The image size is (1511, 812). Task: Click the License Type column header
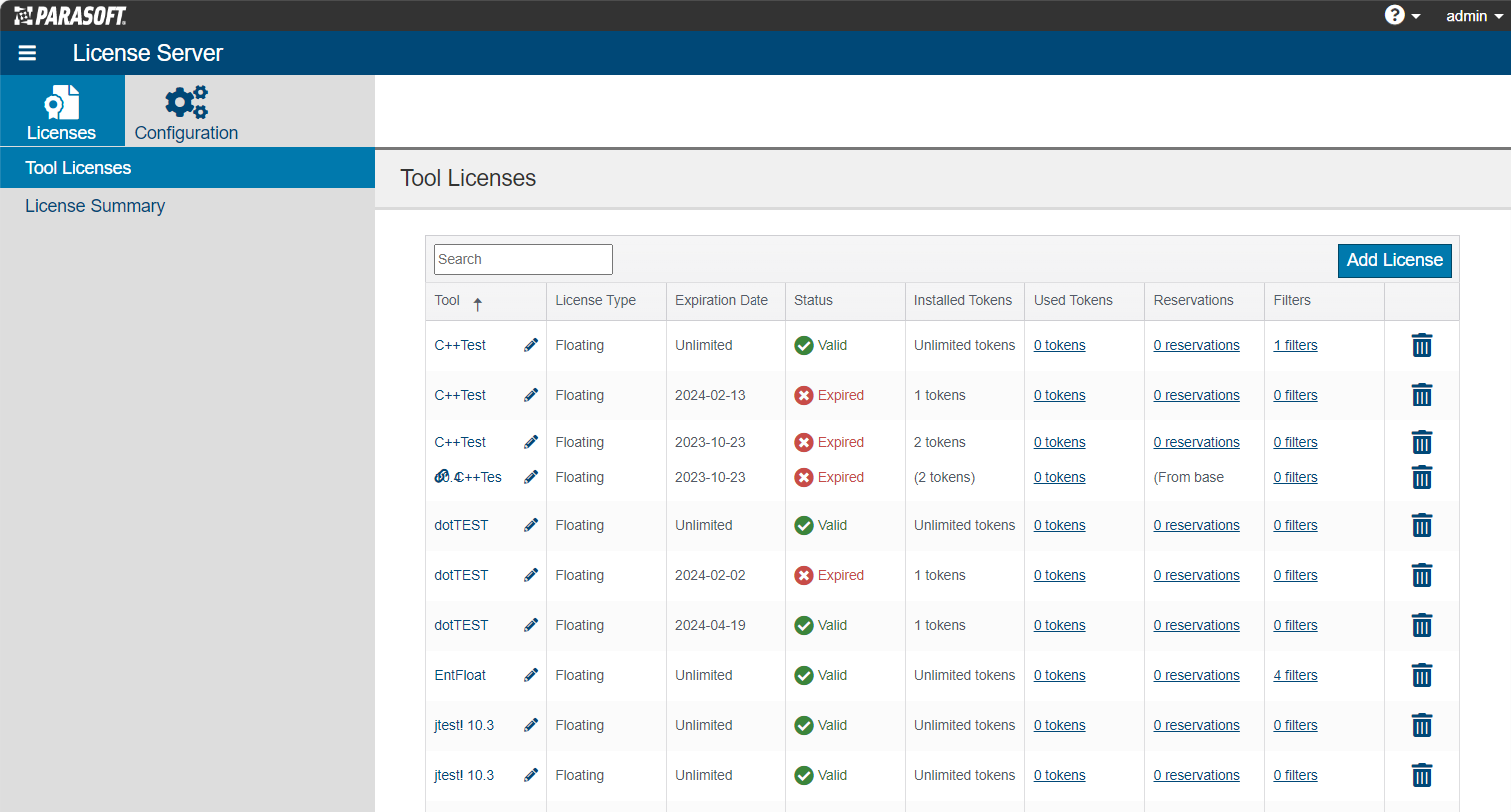coord(595,300)
